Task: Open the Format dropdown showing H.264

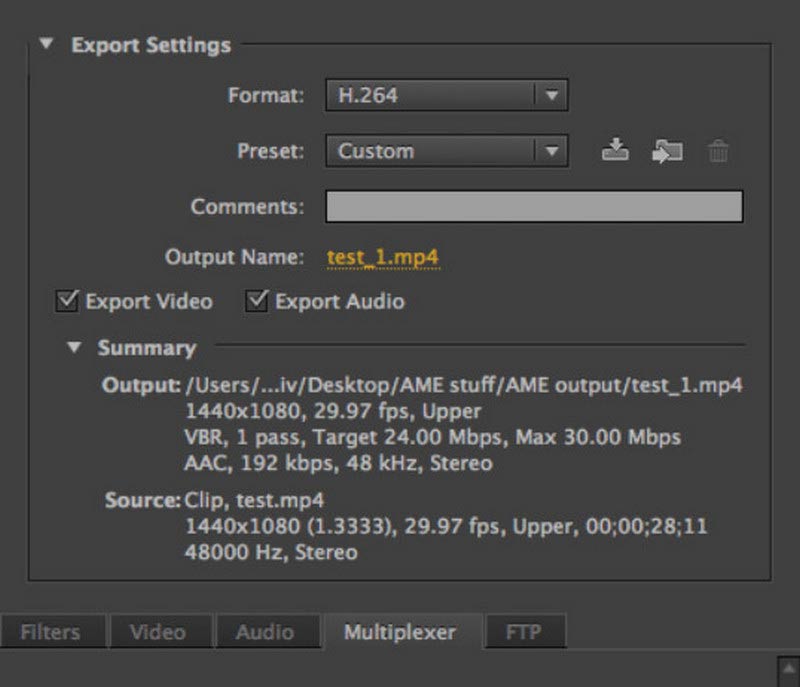Action: [430, 96]
